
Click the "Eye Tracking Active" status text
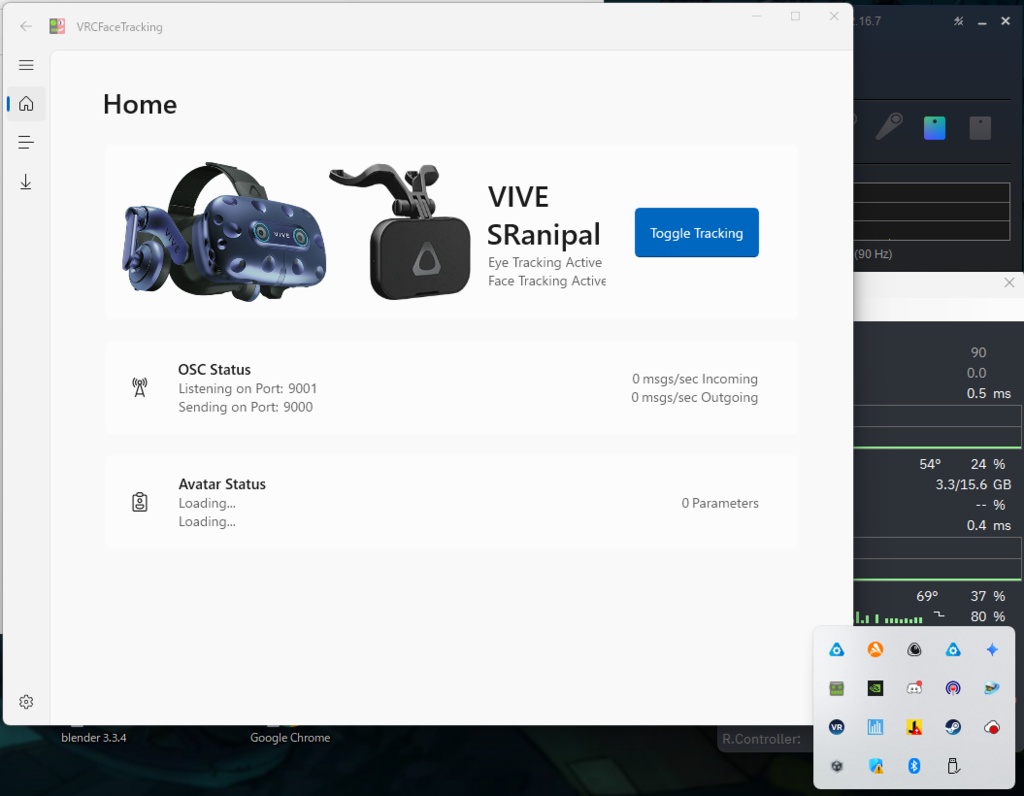pos(545,262)
